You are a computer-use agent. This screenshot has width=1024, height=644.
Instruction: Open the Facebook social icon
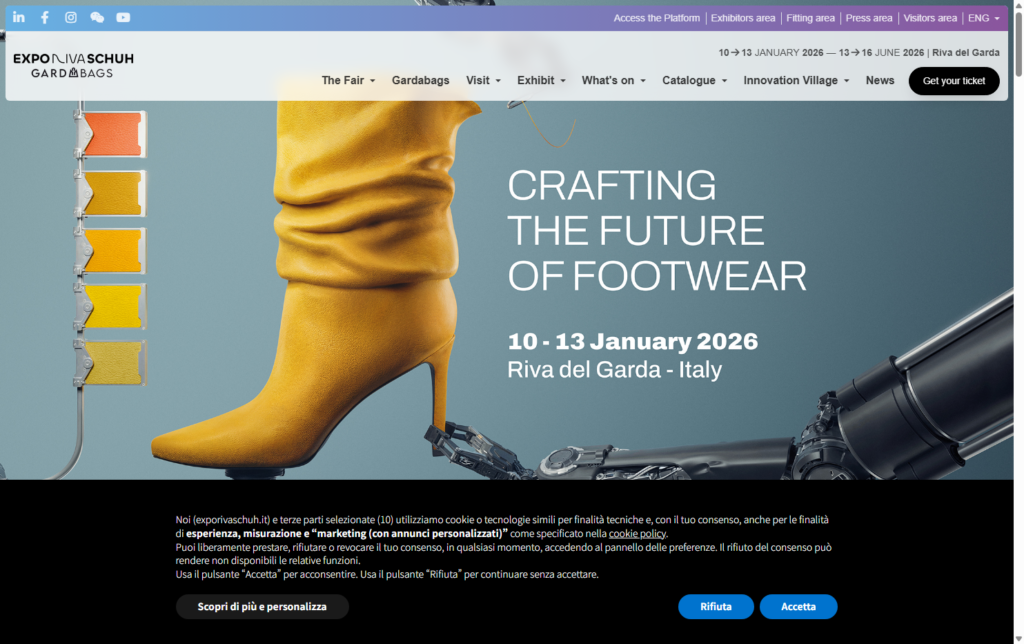(x=45, y=17)
